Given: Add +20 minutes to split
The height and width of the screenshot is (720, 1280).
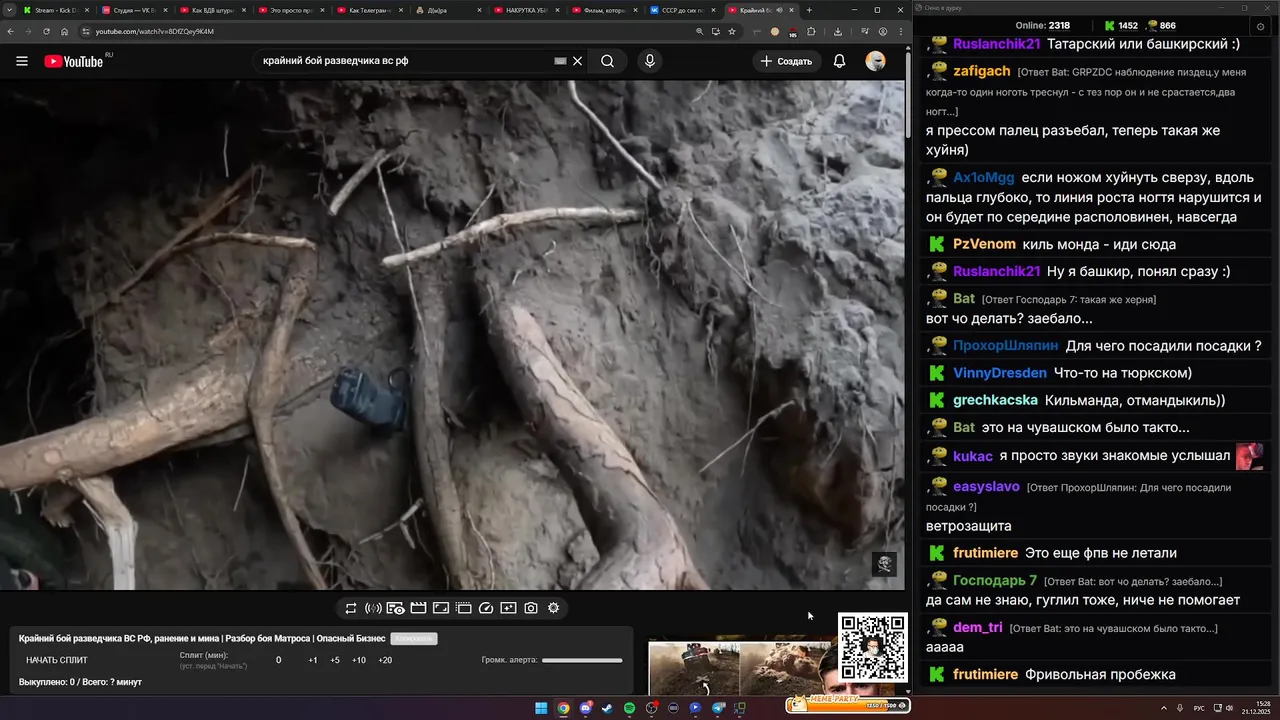Looking at the screenshot, I should point(385,660).
